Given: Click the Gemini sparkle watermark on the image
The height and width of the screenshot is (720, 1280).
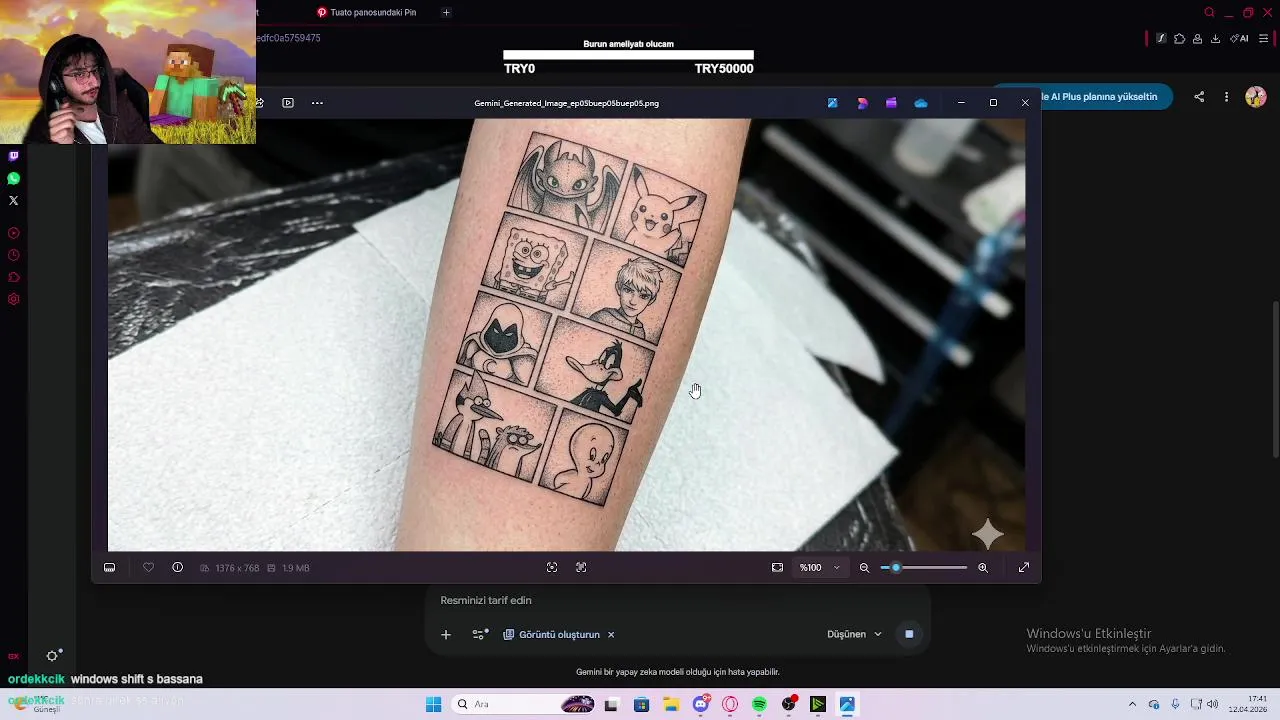Looking at the screenshot, I should click(988, 534).
